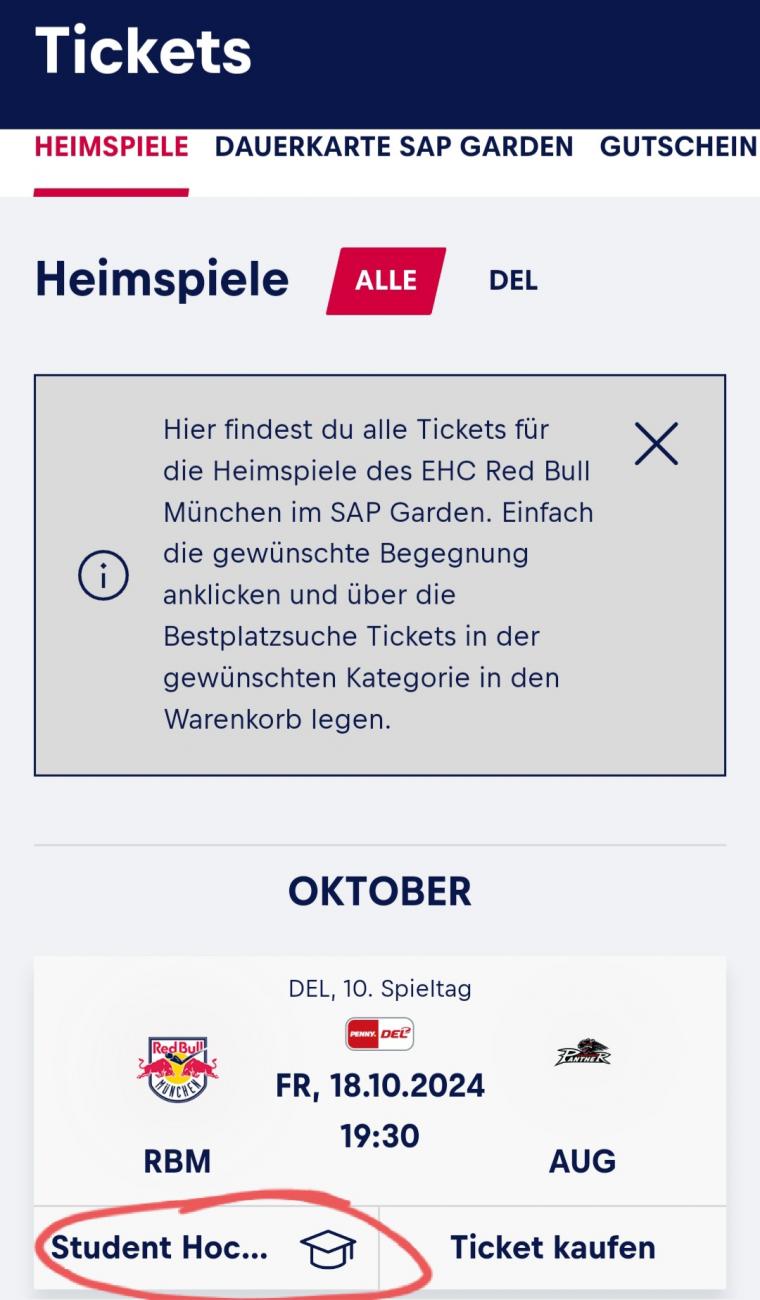Click the RBM team abbreviation
This screenshot has width=760, height=1300.
[178, 1162]
